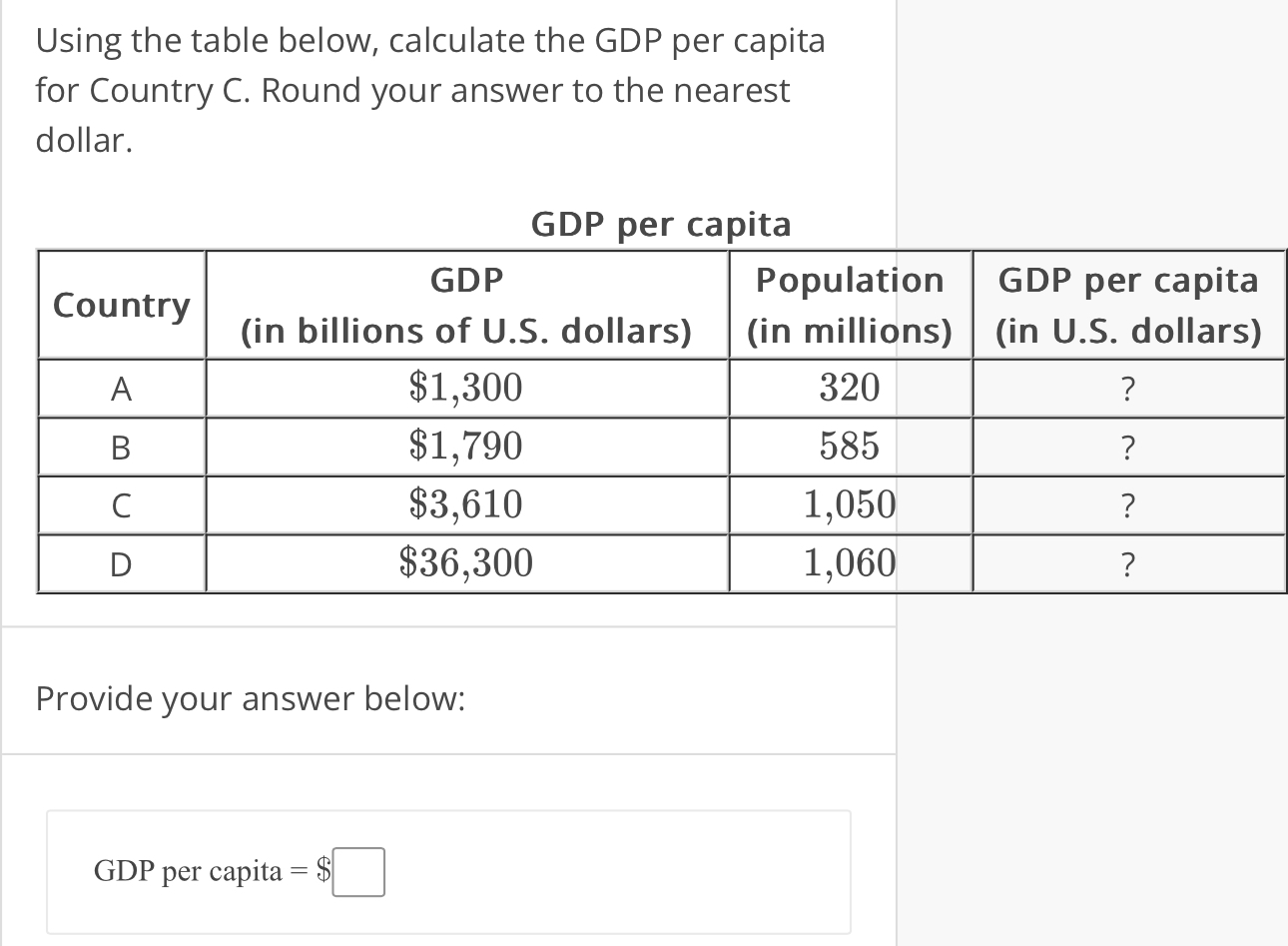
Task: Click the Country D row label
Action: (x=121, y=563)
